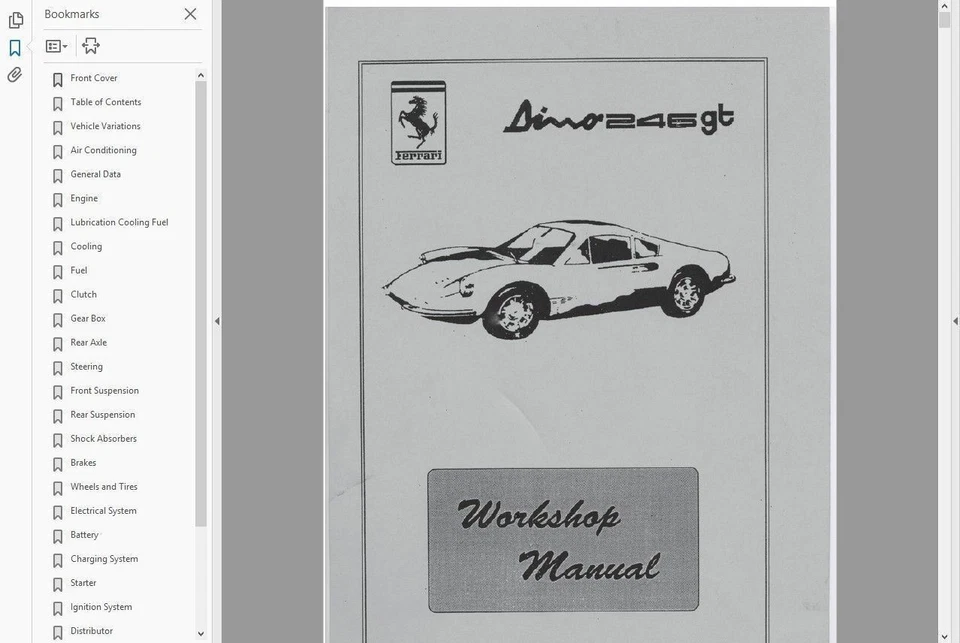Image resolution: width=960 pixels, height=643 pixels.
Task: Select the Bookmarks panel icon
Action: pos(14,46)
